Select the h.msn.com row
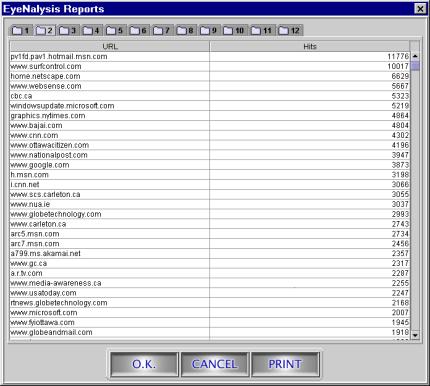Viewport: 430px width, 386px height. (x=210, y=175)
